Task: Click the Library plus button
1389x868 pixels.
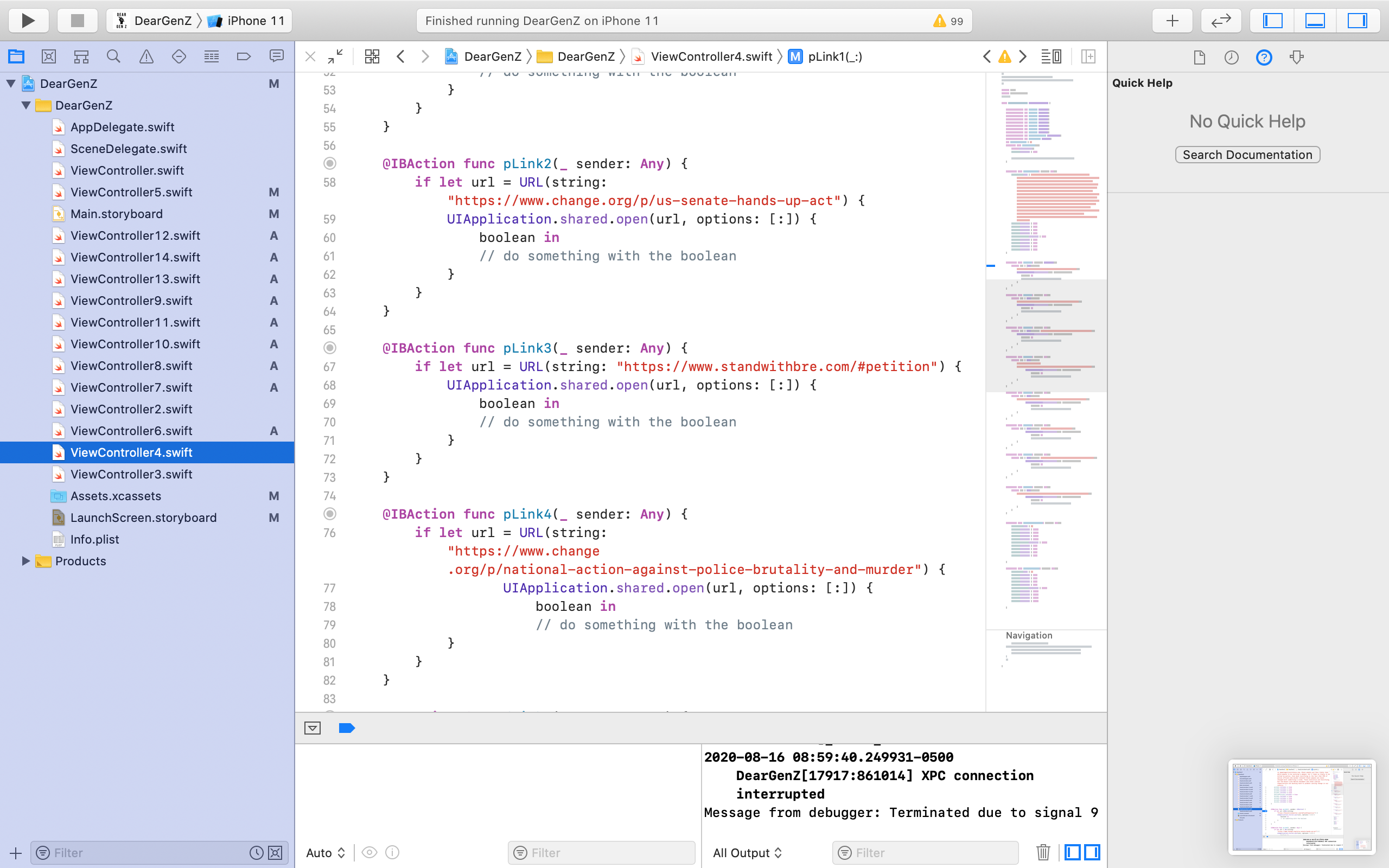Action: (x=1172, y=21)
